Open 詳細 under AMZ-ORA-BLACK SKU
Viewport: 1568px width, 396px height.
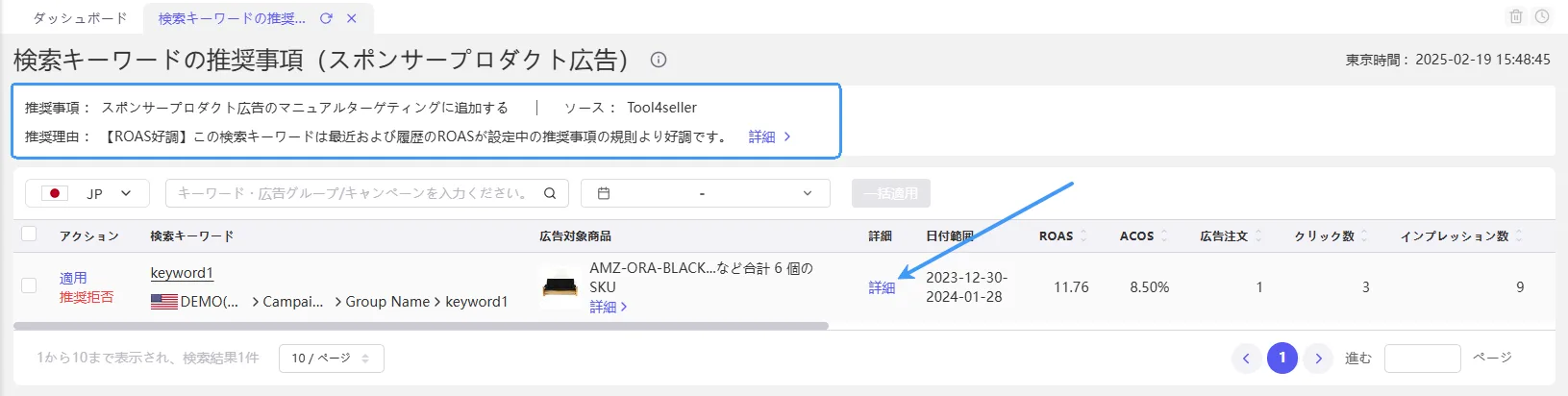tap(608, 307)
